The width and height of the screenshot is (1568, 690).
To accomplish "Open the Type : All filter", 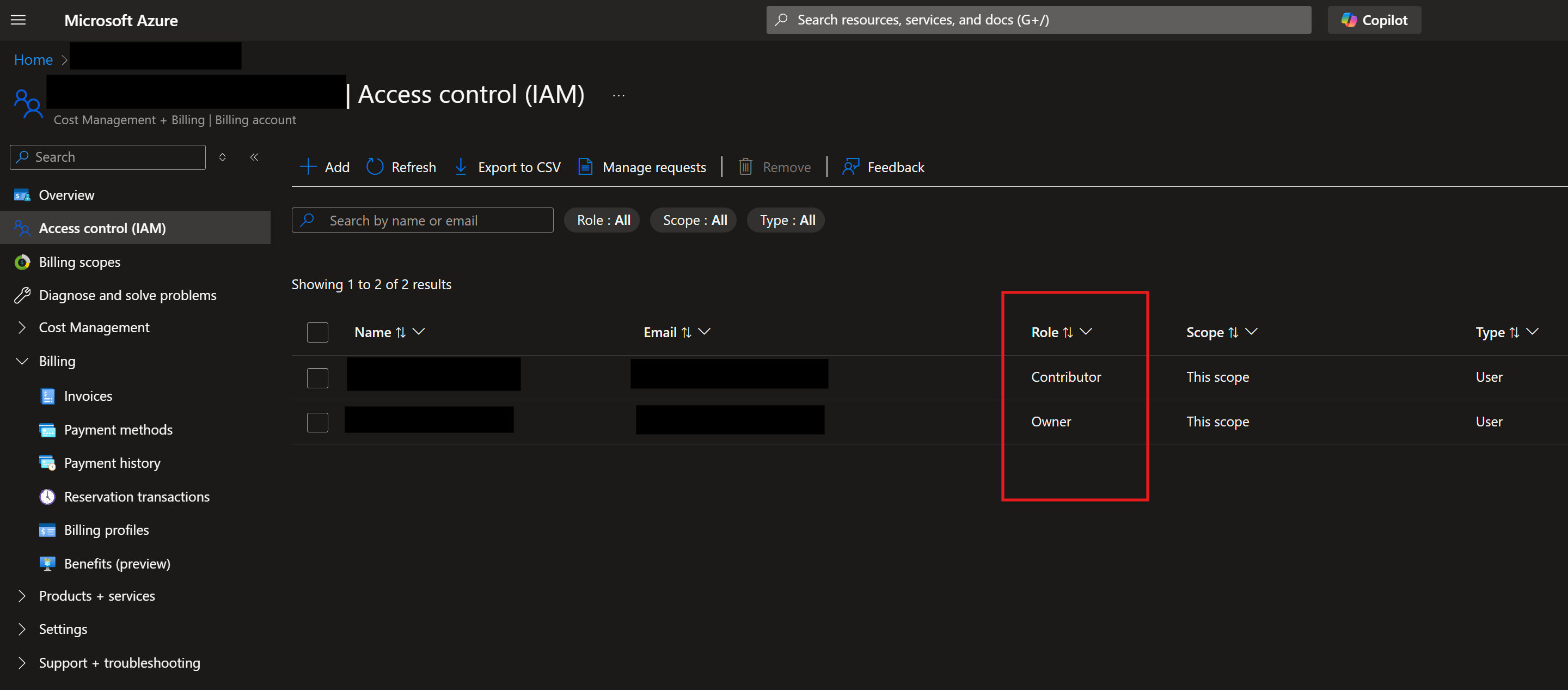I will tap(786, 221).
